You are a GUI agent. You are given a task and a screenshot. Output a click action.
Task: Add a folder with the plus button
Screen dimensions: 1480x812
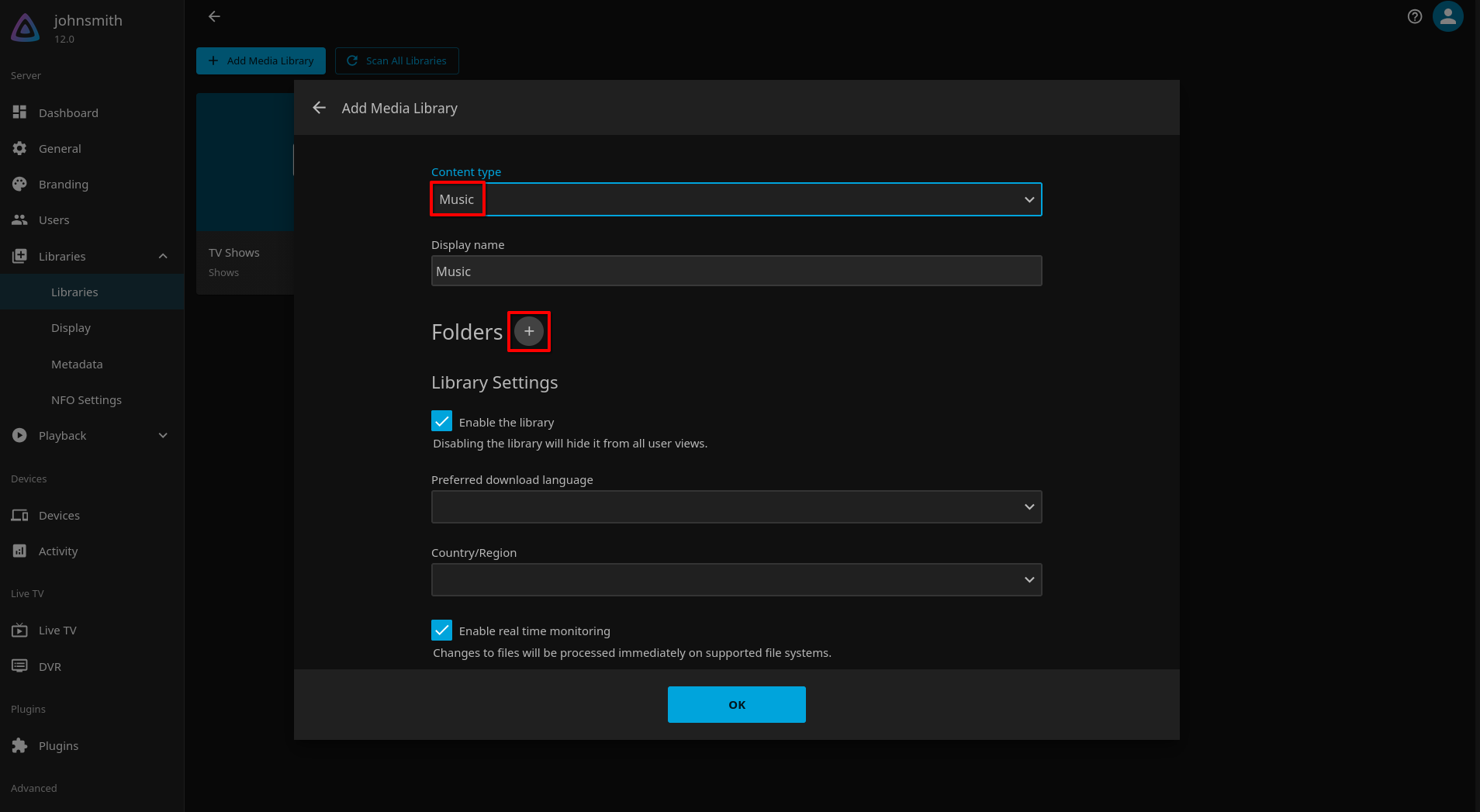(529, 331)
